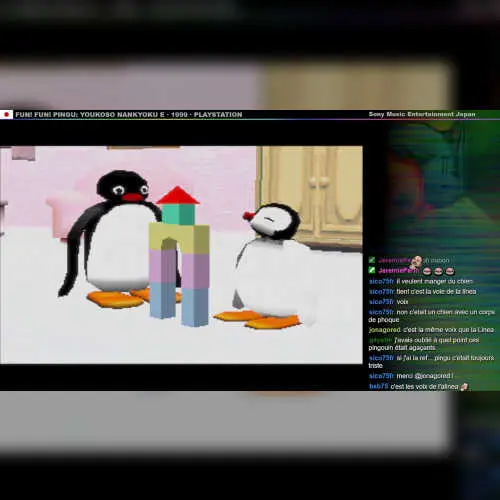Click the last of three face emotes

(x=450, y=271)
